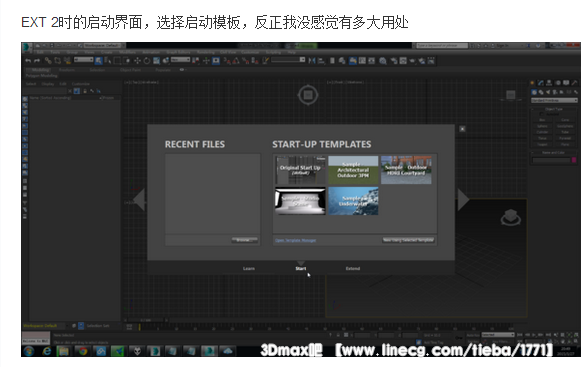
Task: Open the selection filter dropdown in toolbar
Action: click(x=84, y=60)
